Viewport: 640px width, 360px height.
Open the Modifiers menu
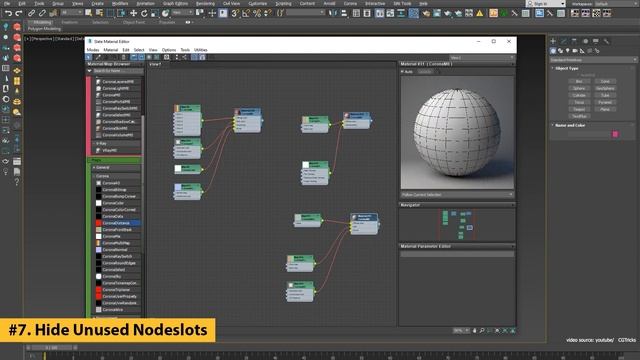coord(120,4)
